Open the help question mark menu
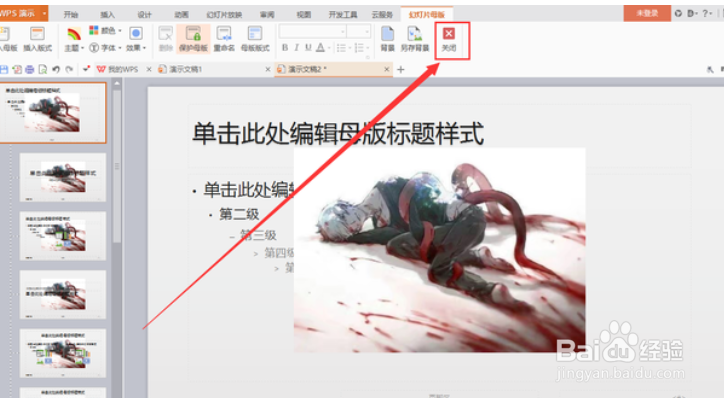Viewport: 724px width, 398px height. point(707,13)
